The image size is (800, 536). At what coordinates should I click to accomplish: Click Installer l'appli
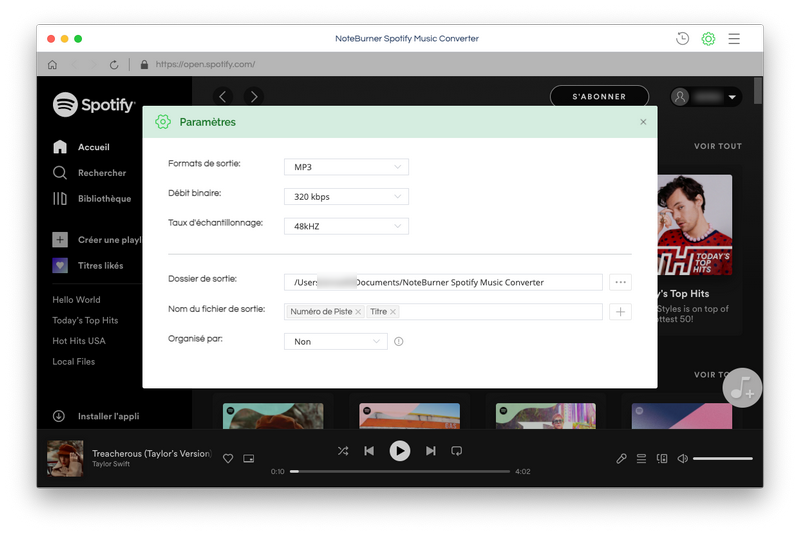96,416
